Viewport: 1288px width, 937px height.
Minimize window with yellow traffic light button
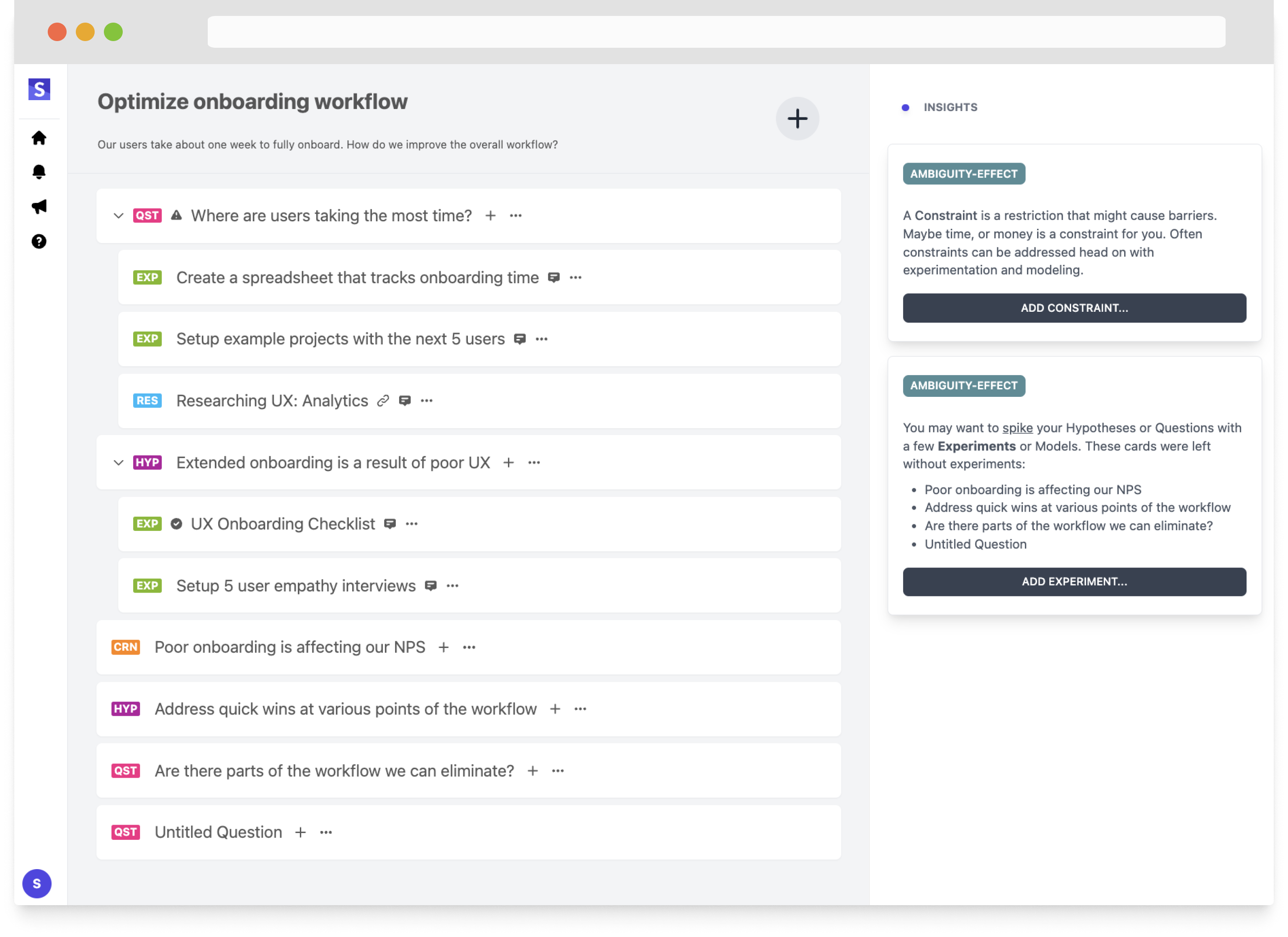pos(85,32)
